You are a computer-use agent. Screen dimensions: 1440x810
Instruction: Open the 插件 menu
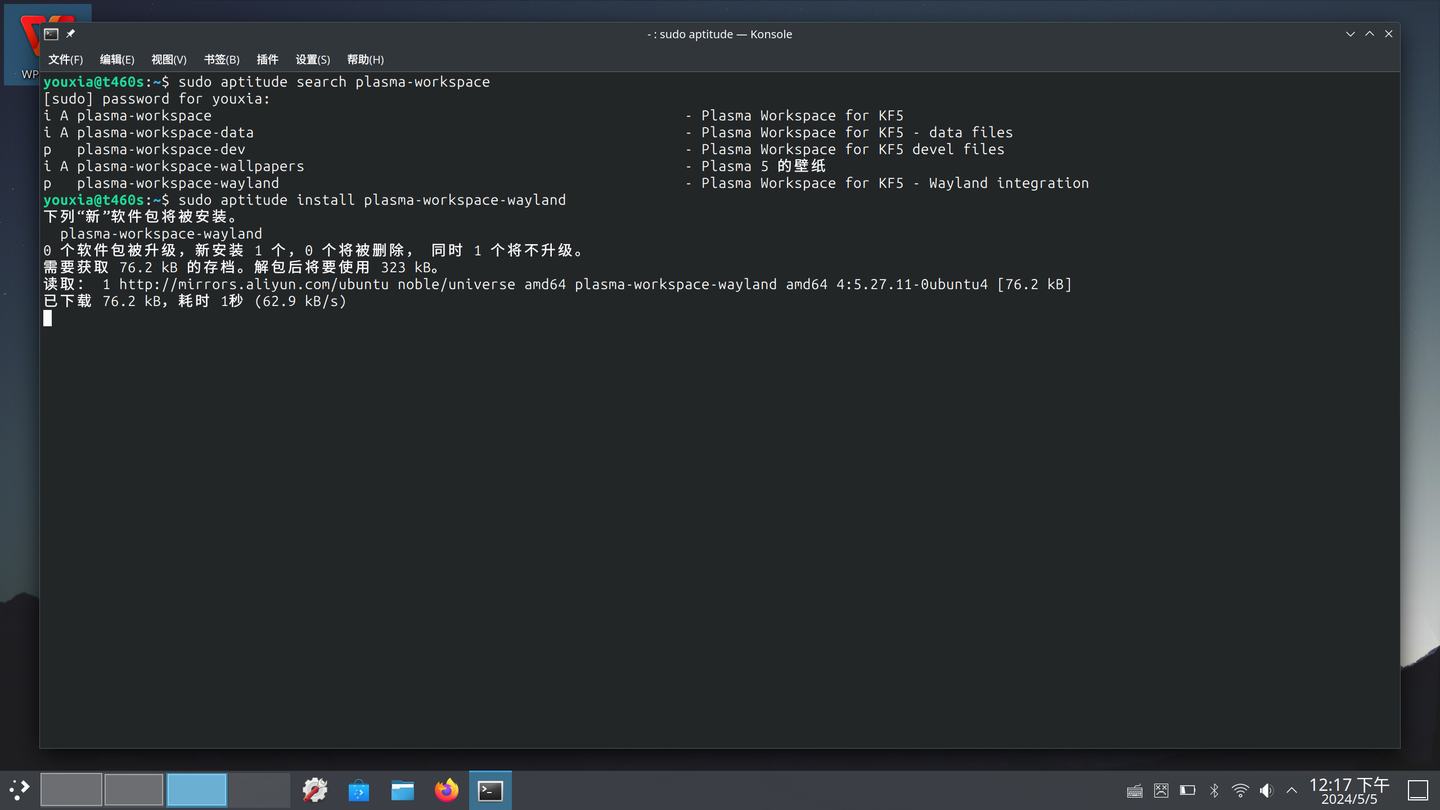click(267, 59)
